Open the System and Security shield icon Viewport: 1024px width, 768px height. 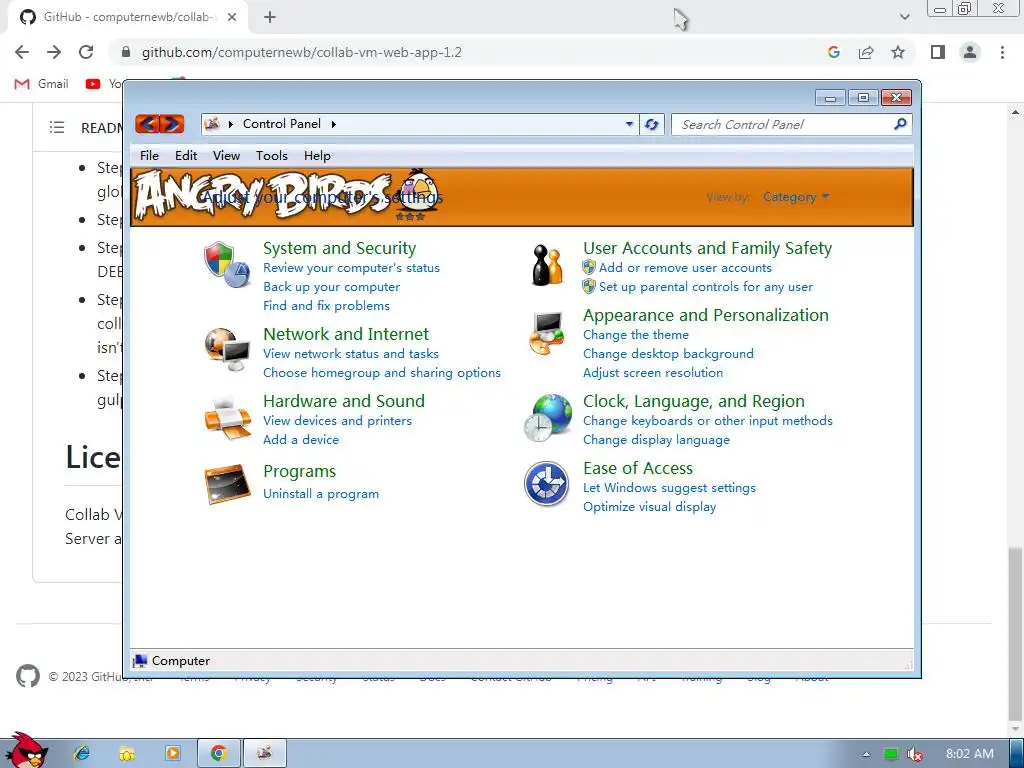point(227,264)
